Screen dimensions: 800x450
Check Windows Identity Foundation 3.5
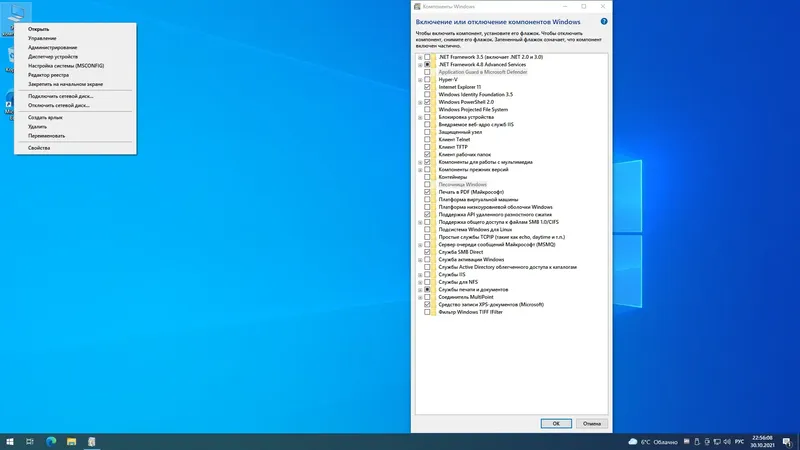click(427, 94)
